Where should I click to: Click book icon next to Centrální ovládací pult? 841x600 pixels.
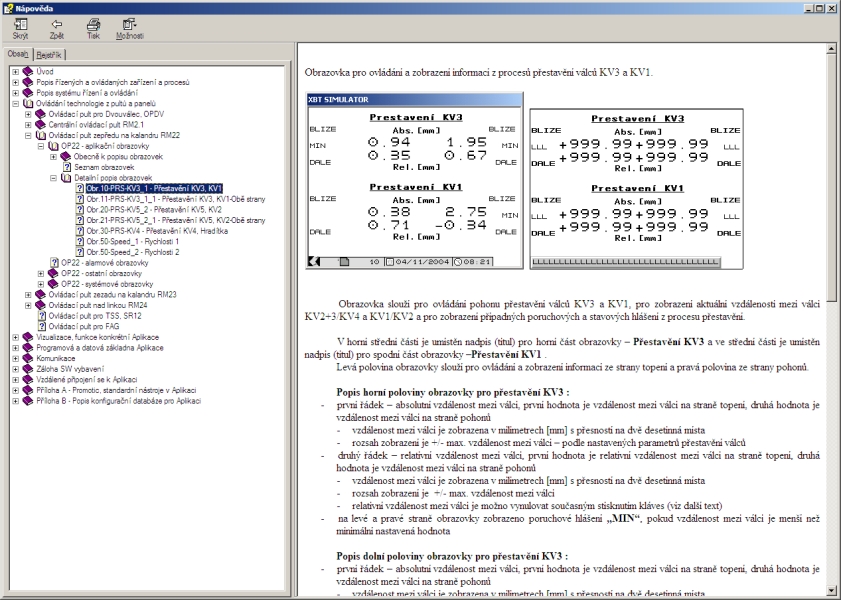click(41, 124)
